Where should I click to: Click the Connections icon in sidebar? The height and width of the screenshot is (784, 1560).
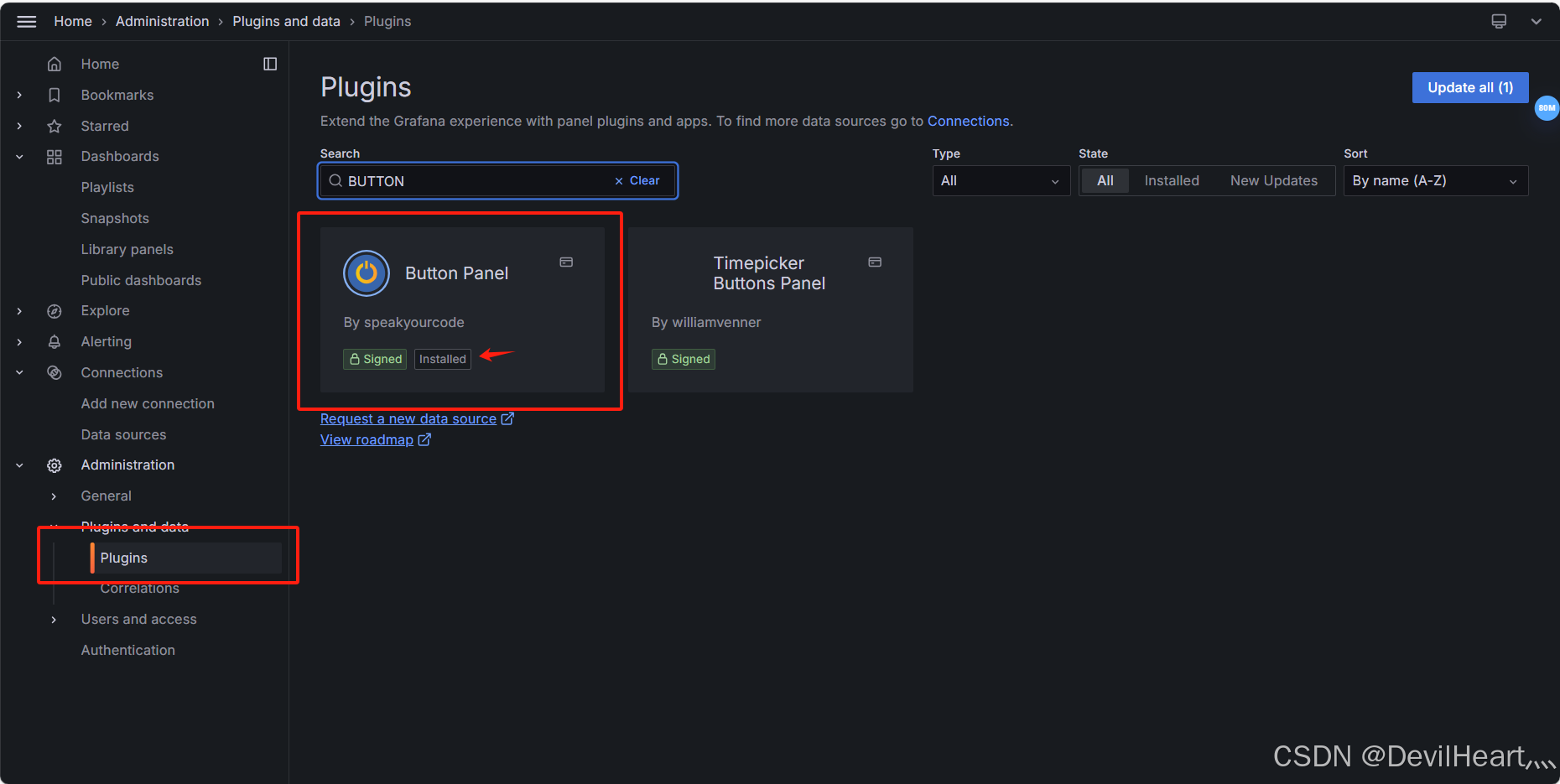[55, 372]
